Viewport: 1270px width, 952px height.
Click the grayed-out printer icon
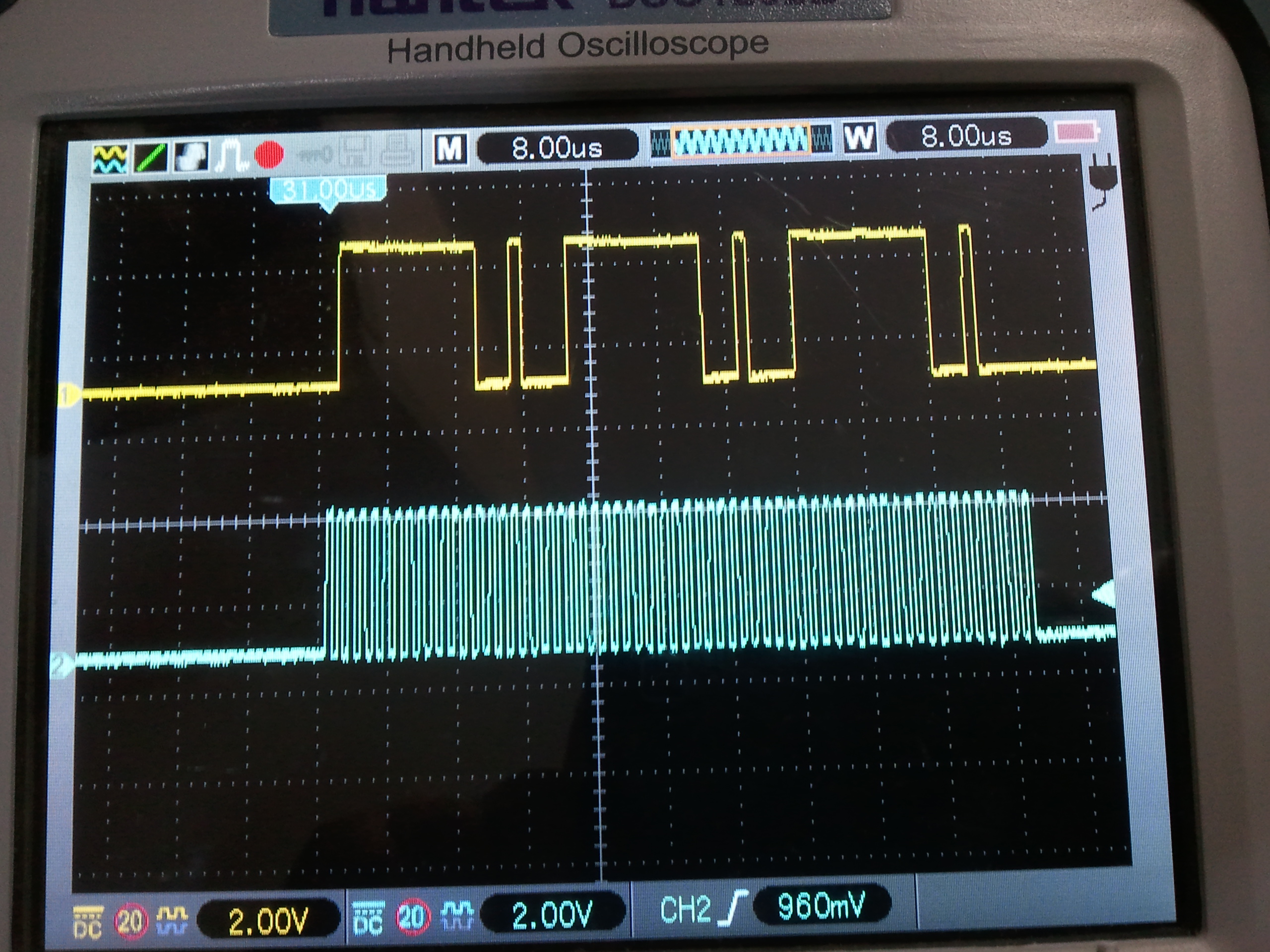(x=398, y=152)
